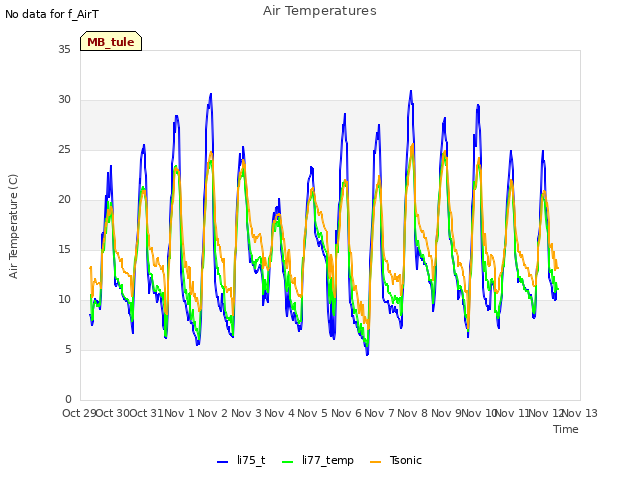Click the 15 y-axis tick label
The image size is (640, 480).
64,249
